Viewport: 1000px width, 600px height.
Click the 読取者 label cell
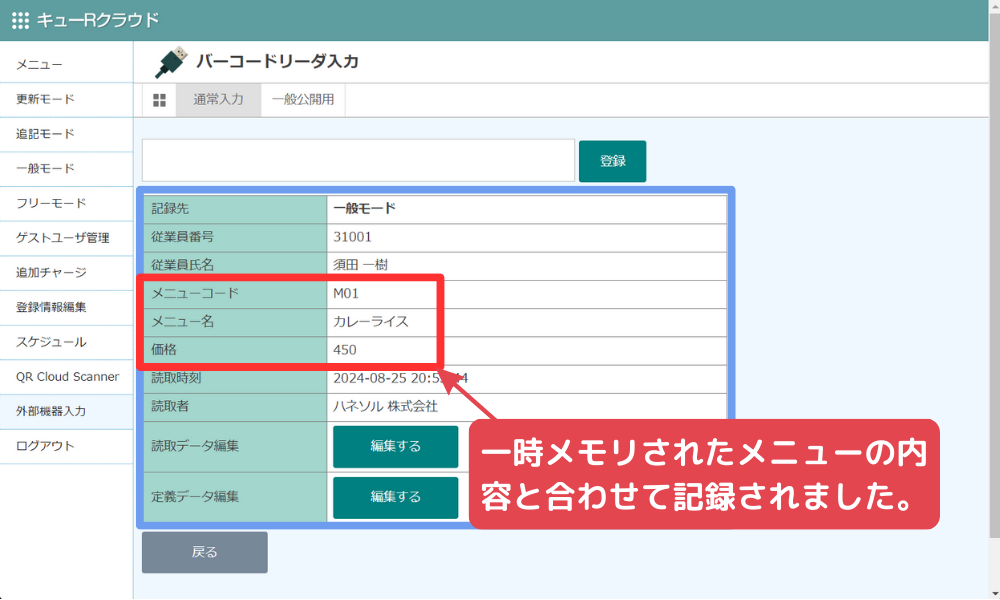point(235,407)
